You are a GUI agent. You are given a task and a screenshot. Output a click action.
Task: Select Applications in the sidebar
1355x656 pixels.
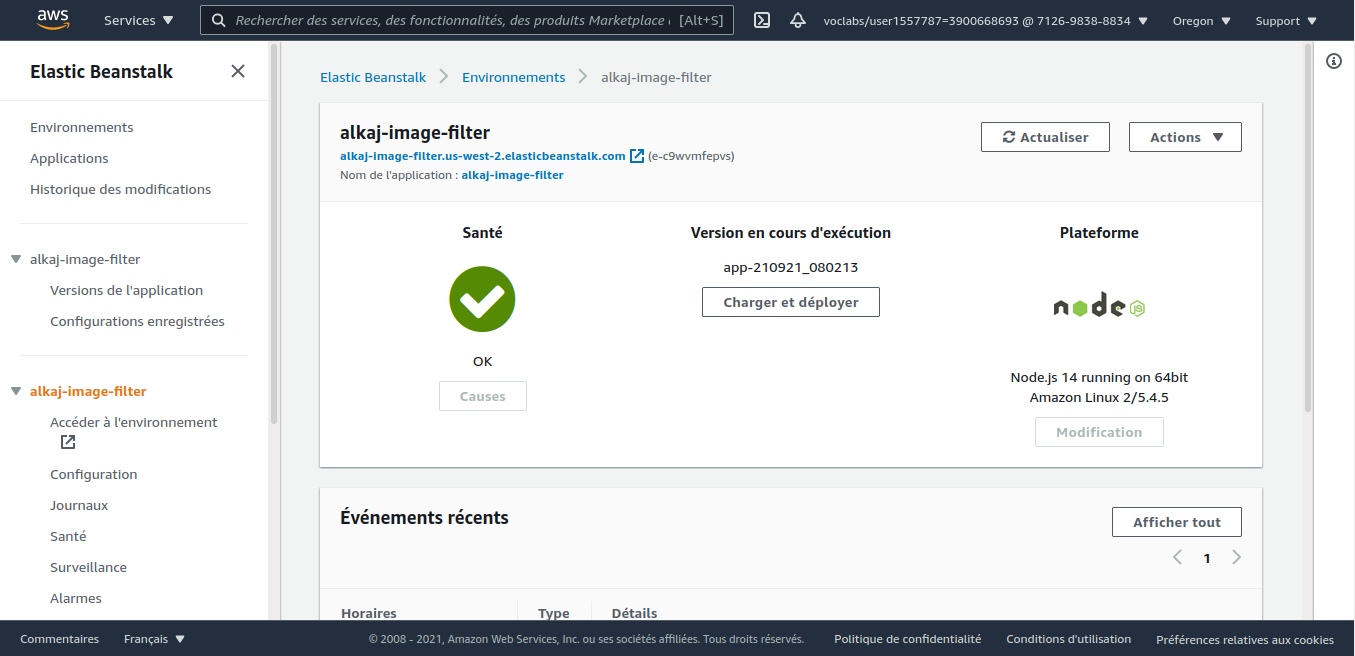[x=69, y=158]
